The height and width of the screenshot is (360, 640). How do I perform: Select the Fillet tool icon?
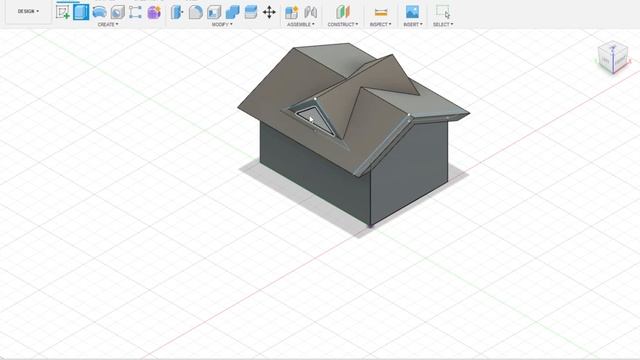(x=196, y=12)
